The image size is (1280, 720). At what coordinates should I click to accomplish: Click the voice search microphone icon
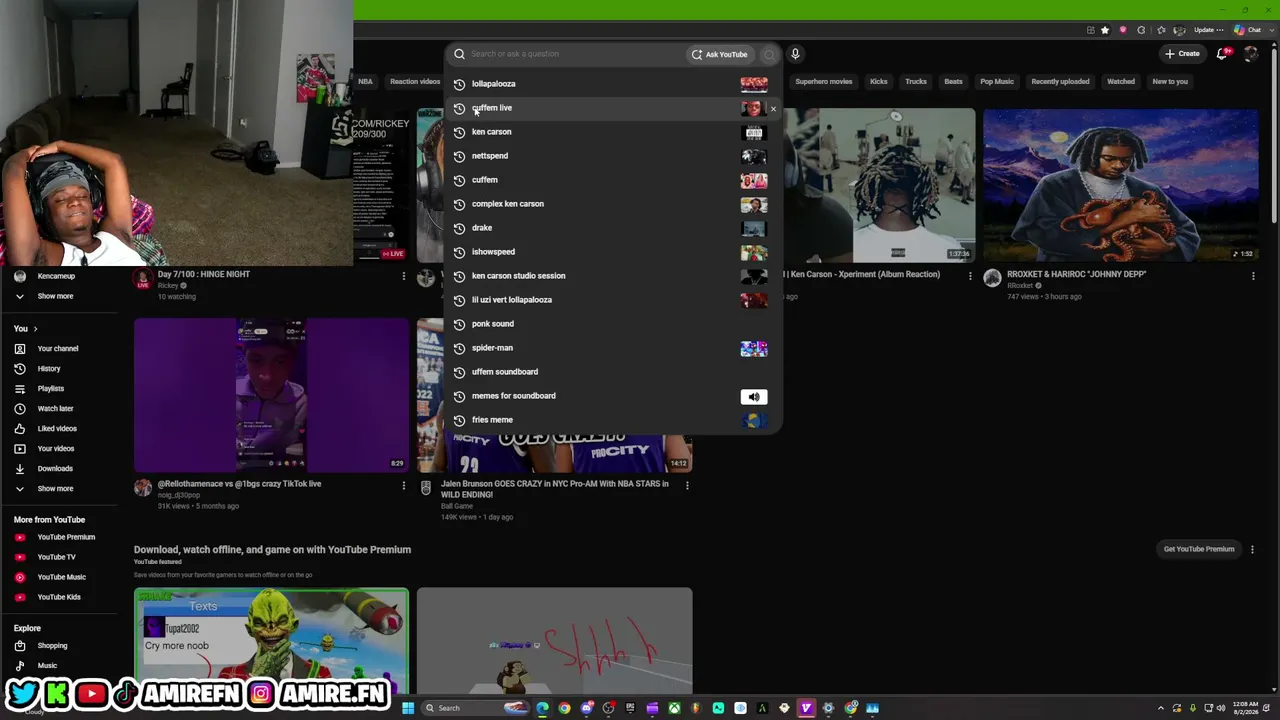(x=795, y=54)
